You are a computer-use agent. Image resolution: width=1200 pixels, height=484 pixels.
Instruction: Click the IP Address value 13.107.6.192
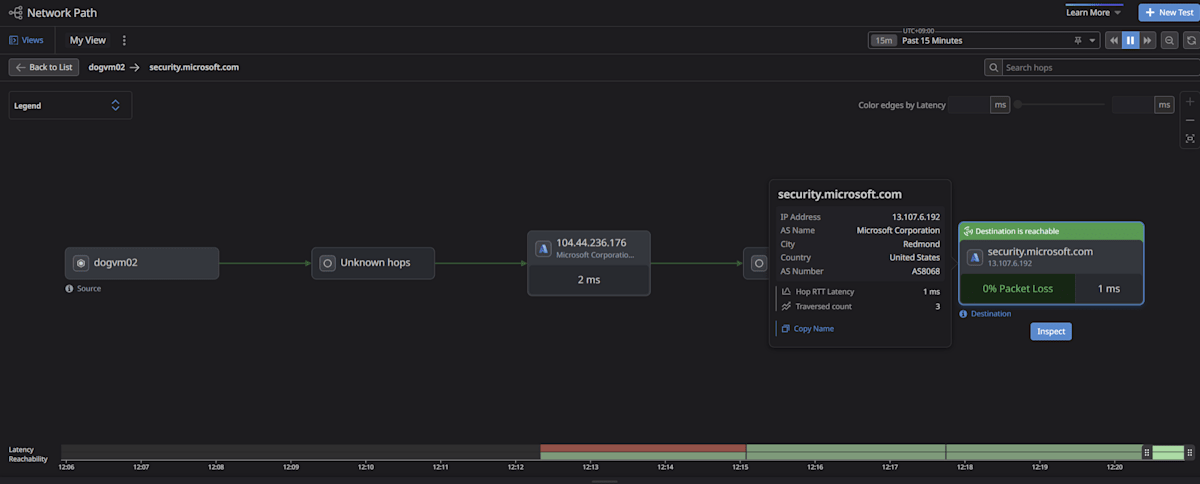point(916,216)
